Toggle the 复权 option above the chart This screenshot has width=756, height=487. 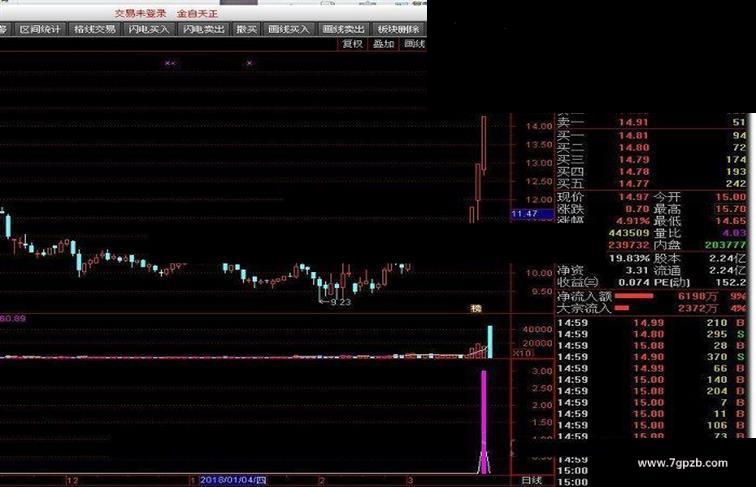[x=352, y=44]
